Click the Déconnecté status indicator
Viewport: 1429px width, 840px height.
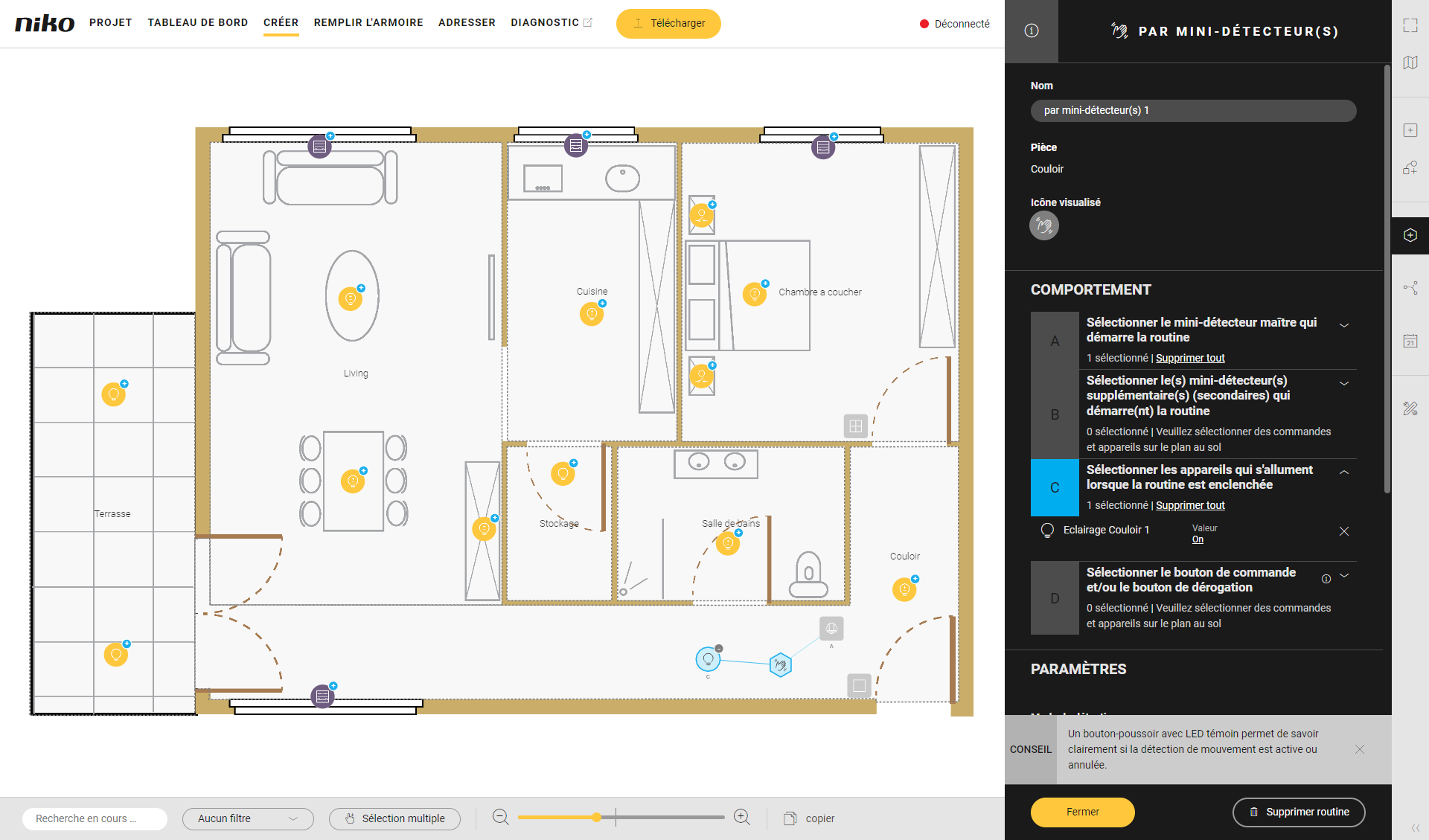[x=955, y=24]
